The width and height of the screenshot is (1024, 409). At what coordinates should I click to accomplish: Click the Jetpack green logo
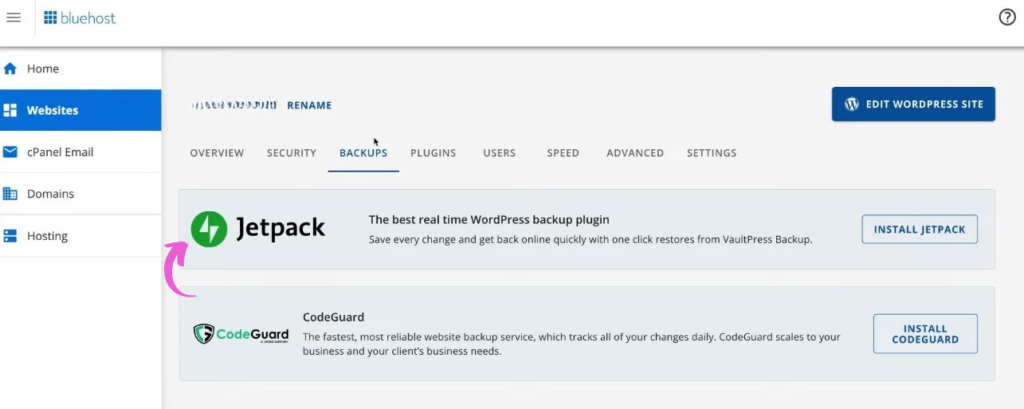click(209, 229)
